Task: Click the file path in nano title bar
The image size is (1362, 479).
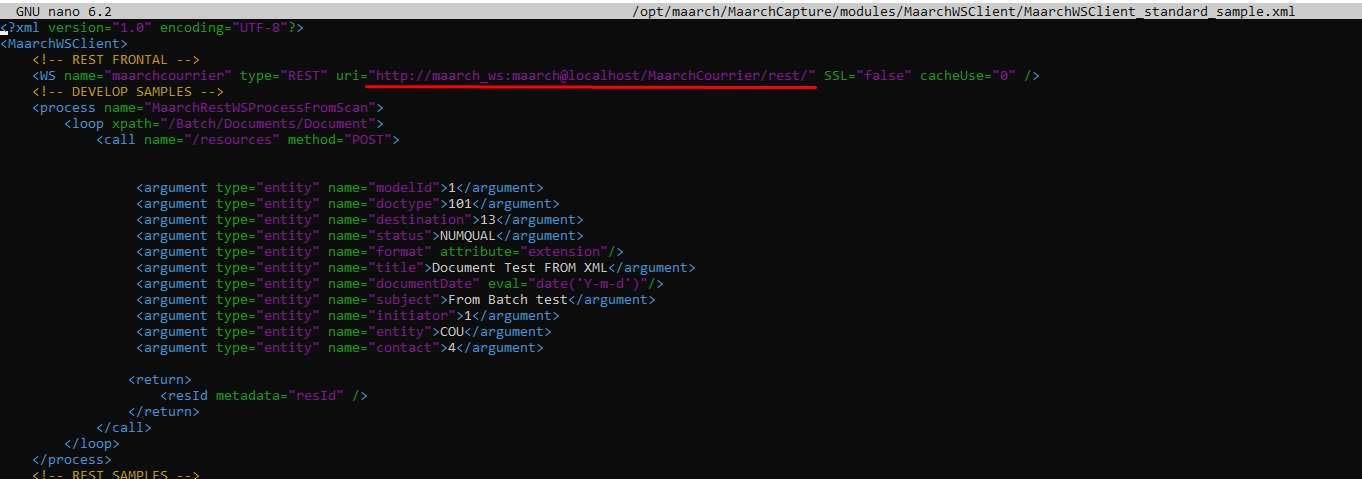Action: point(963,11)
